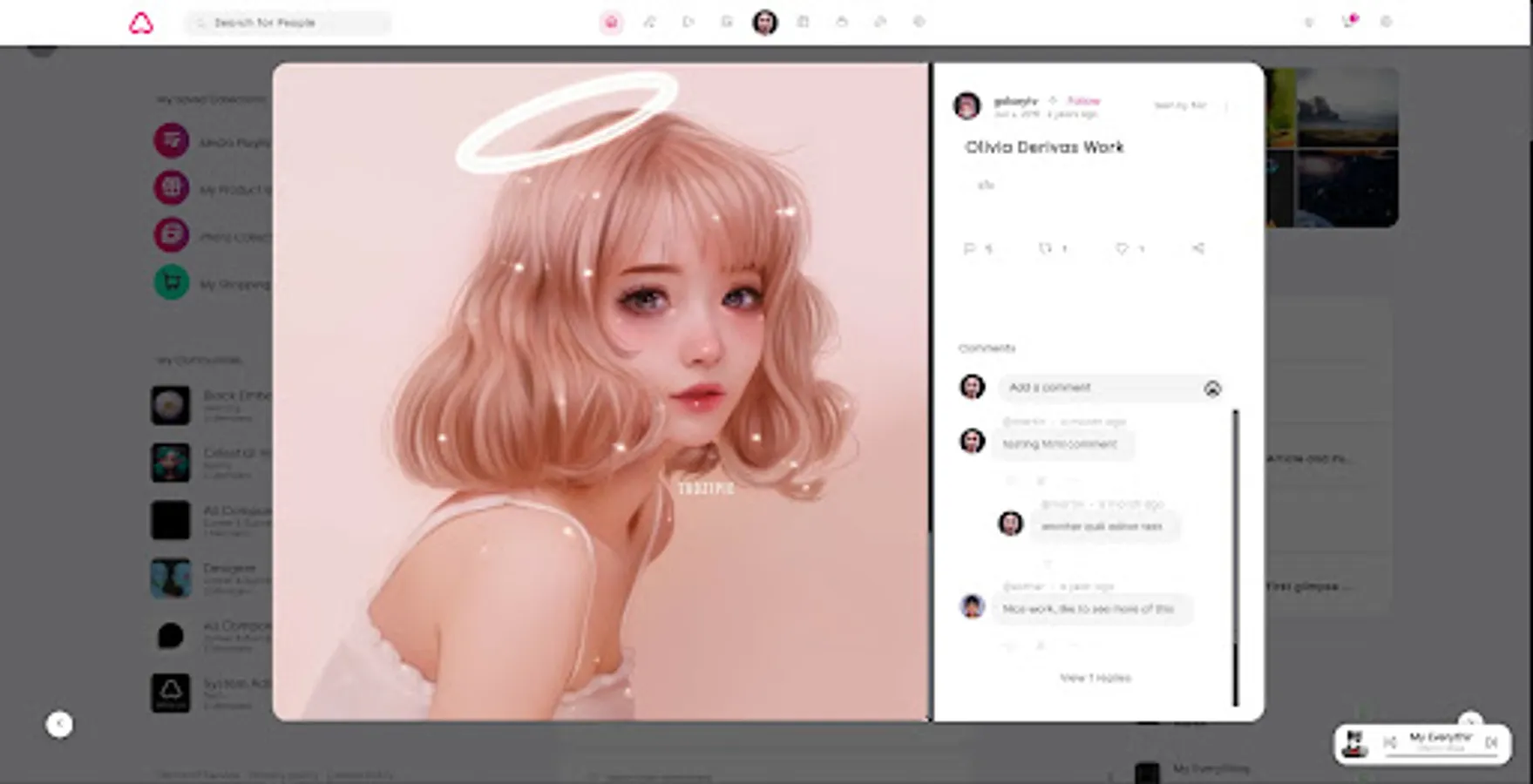Skip to previous track in the music player
Screen dimensions: 1533x784
coord(1390,742)
